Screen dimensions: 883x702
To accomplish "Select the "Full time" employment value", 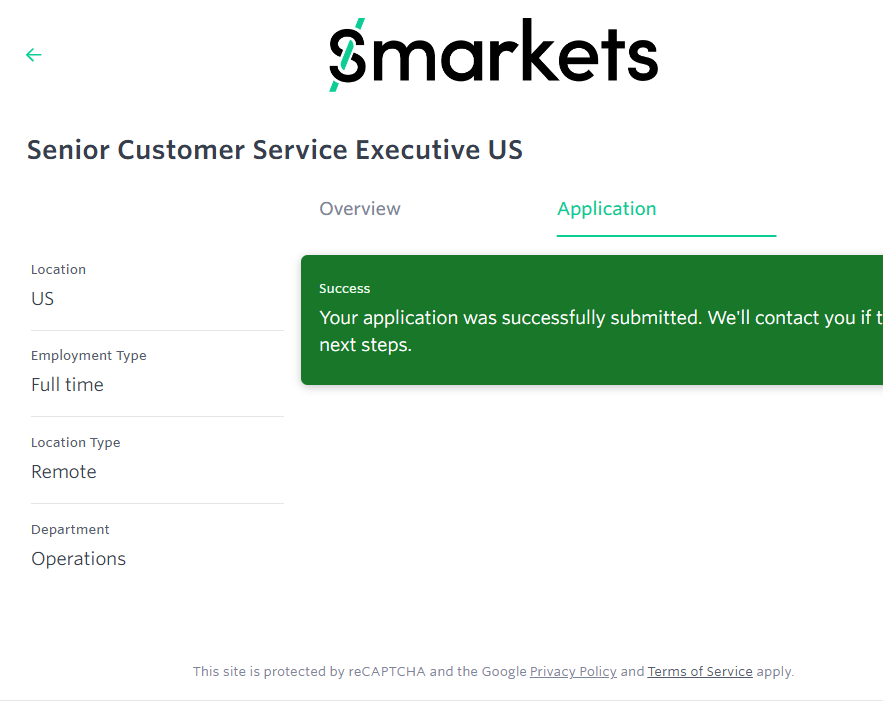I will pyautogui.click(x=68, y=385).
